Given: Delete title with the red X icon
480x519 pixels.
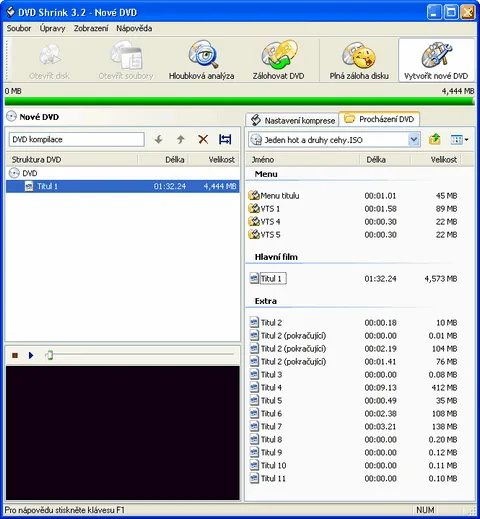Looking at the screenshot, I should [203, 139].
